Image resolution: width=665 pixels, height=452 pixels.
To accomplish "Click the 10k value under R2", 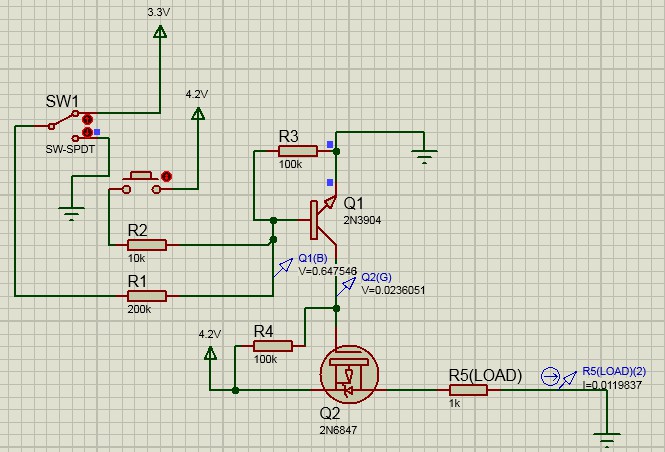I will [x=137, y=258].
